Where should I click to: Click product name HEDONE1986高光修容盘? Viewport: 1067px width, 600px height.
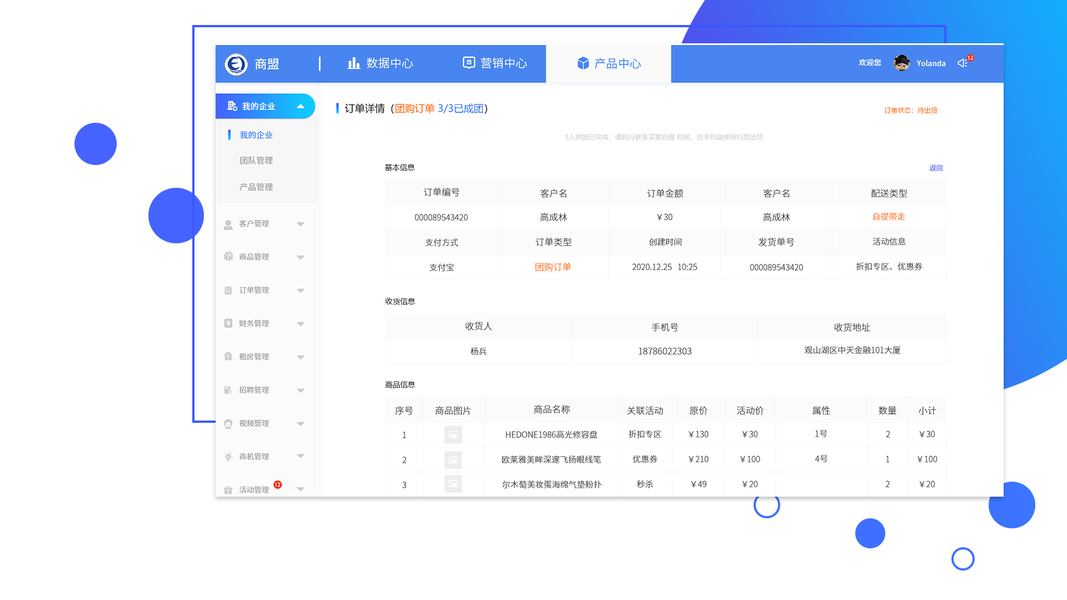pyautogui.click(x=551, y=434)
